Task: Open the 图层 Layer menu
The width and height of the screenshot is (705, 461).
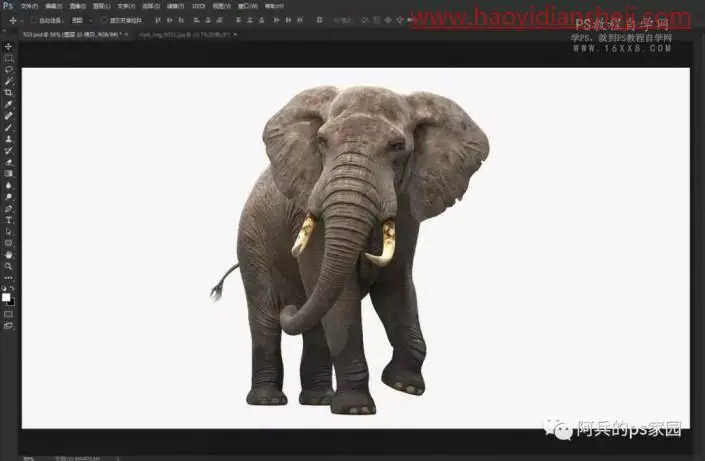Action: tap(102, 6)
